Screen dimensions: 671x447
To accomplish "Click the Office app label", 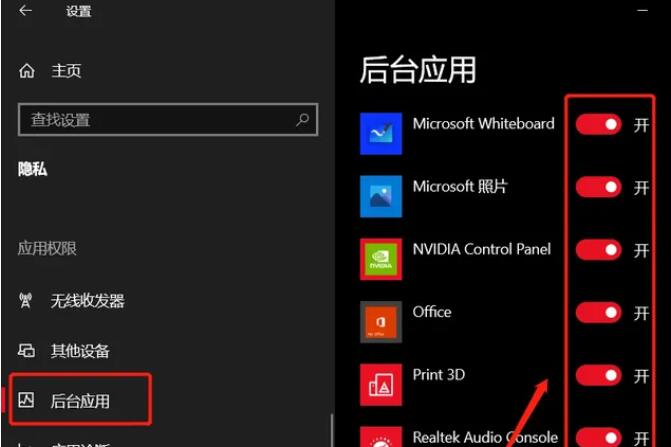I will pyautogui.click(x=432, y=312).
